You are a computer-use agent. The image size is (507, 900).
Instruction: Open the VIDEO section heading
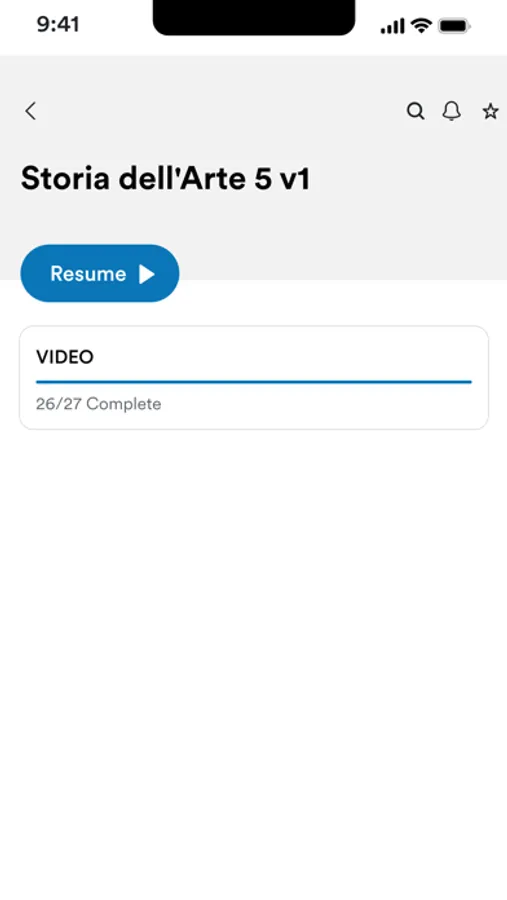pyautogui.click(x=65, y=357)
